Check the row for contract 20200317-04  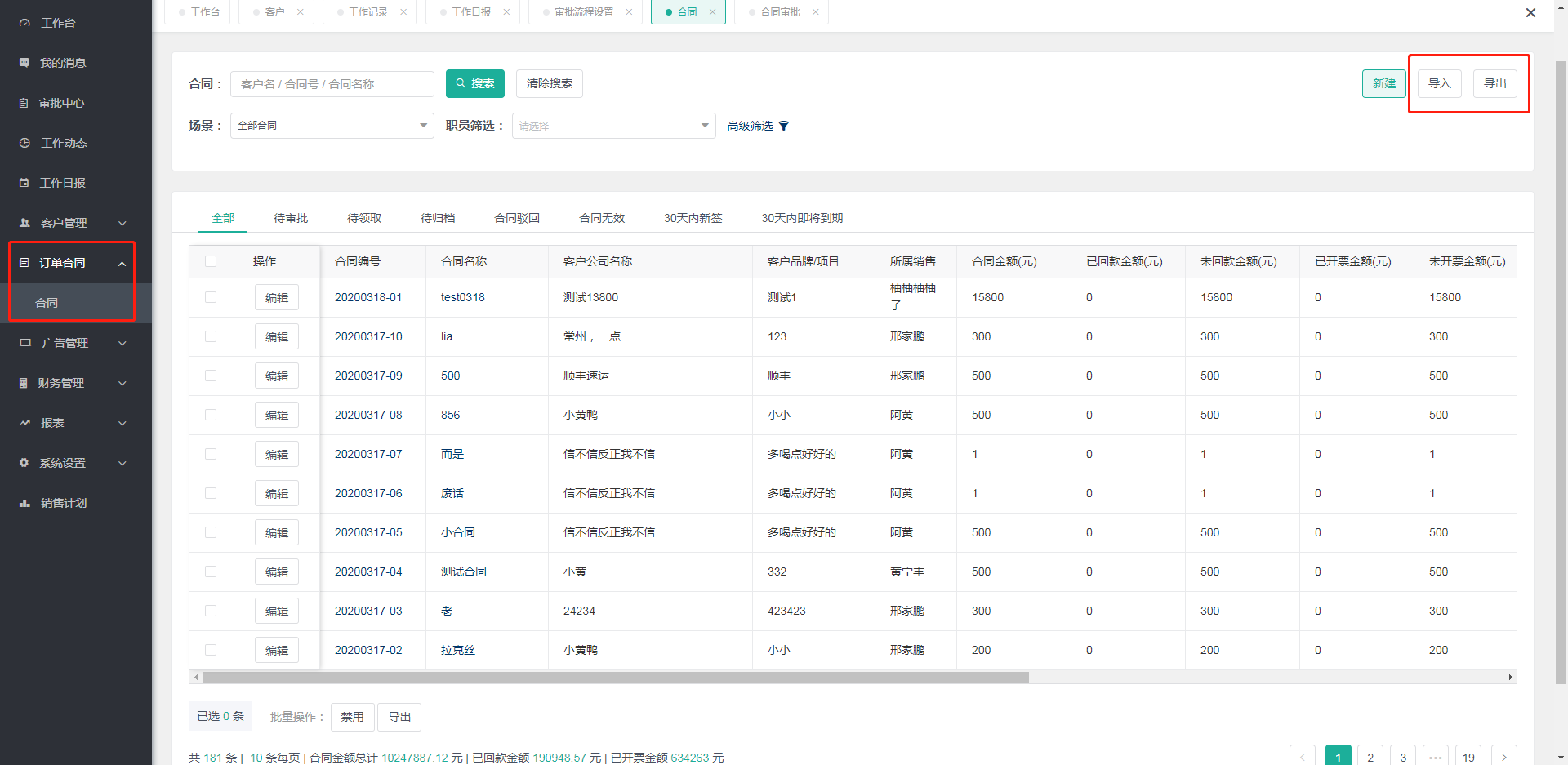coord(211,572)
